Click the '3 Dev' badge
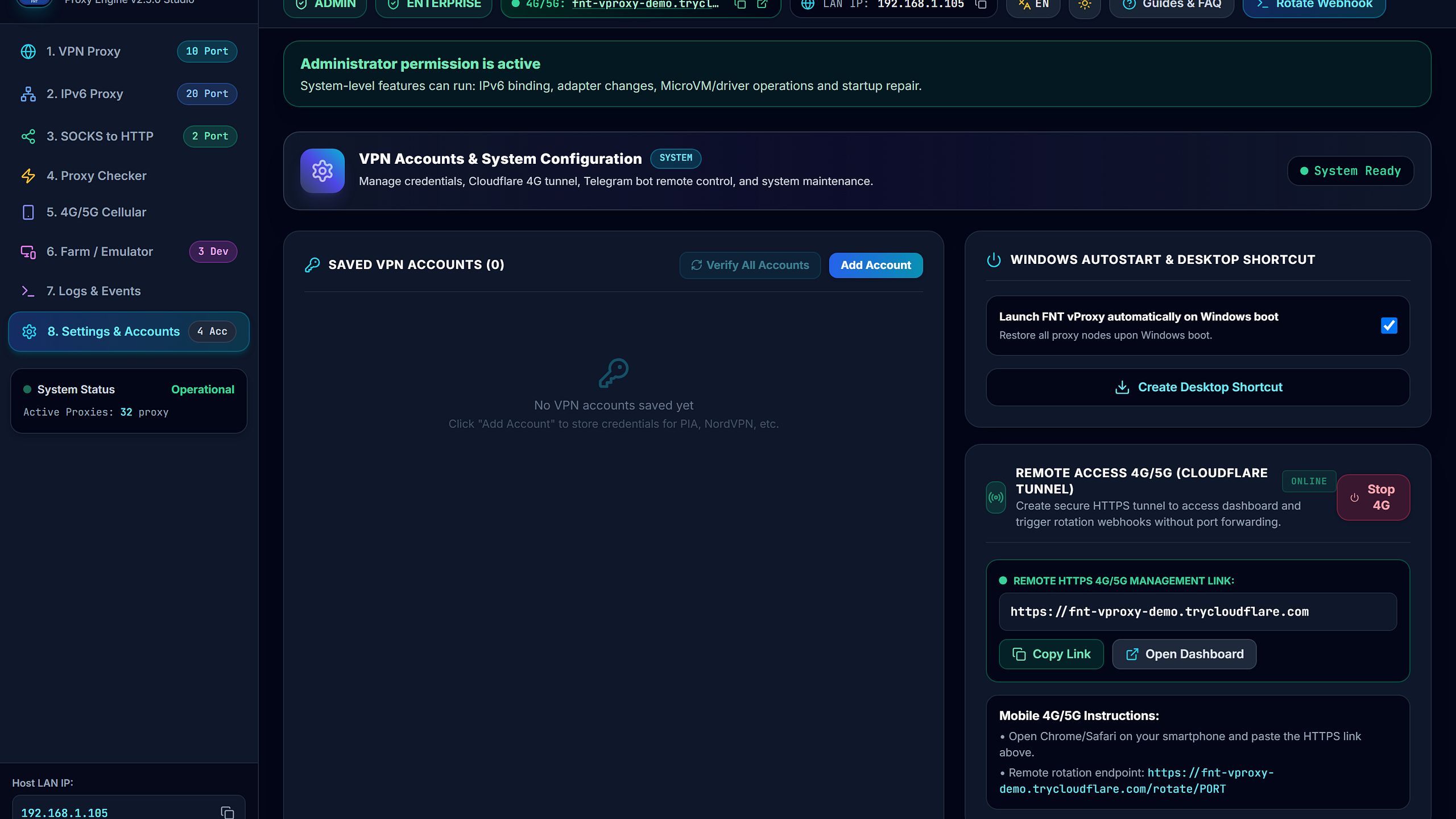1456x819 pixels. tap(213, 251)
